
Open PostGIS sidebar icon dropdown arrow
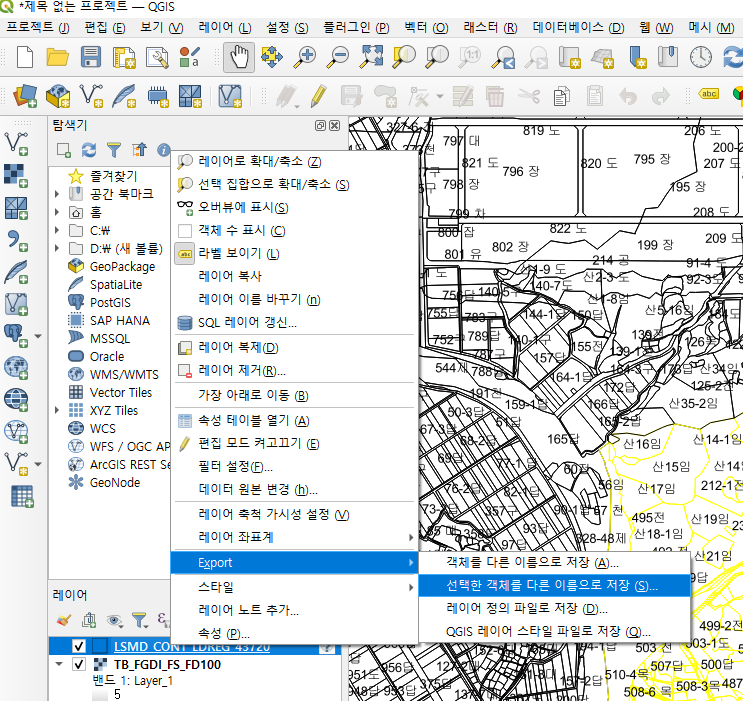pyautogui.click(x=38, y=336)
